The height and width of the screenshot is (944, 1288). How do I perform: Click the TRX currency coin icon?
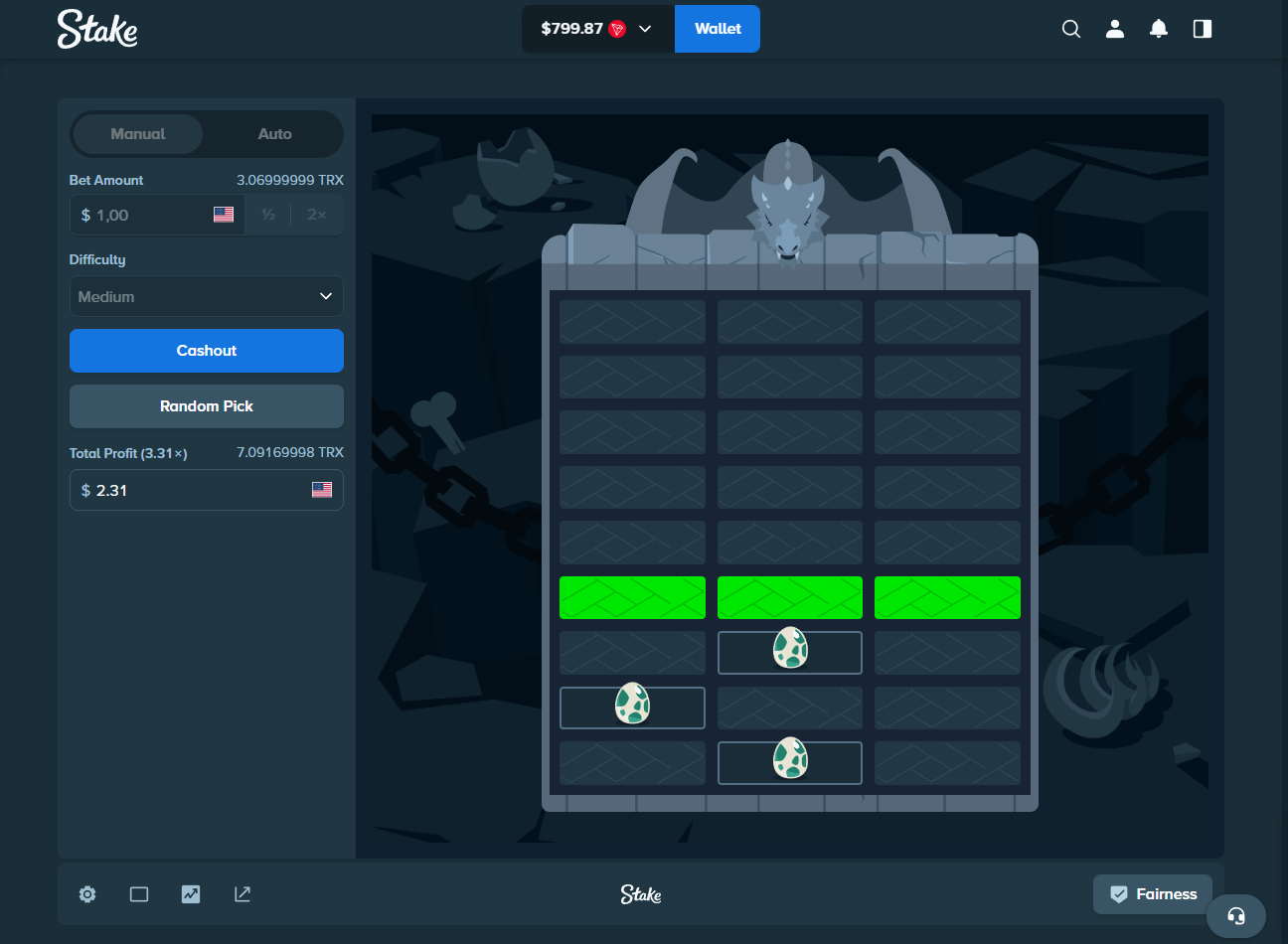[x=617, y=29]
